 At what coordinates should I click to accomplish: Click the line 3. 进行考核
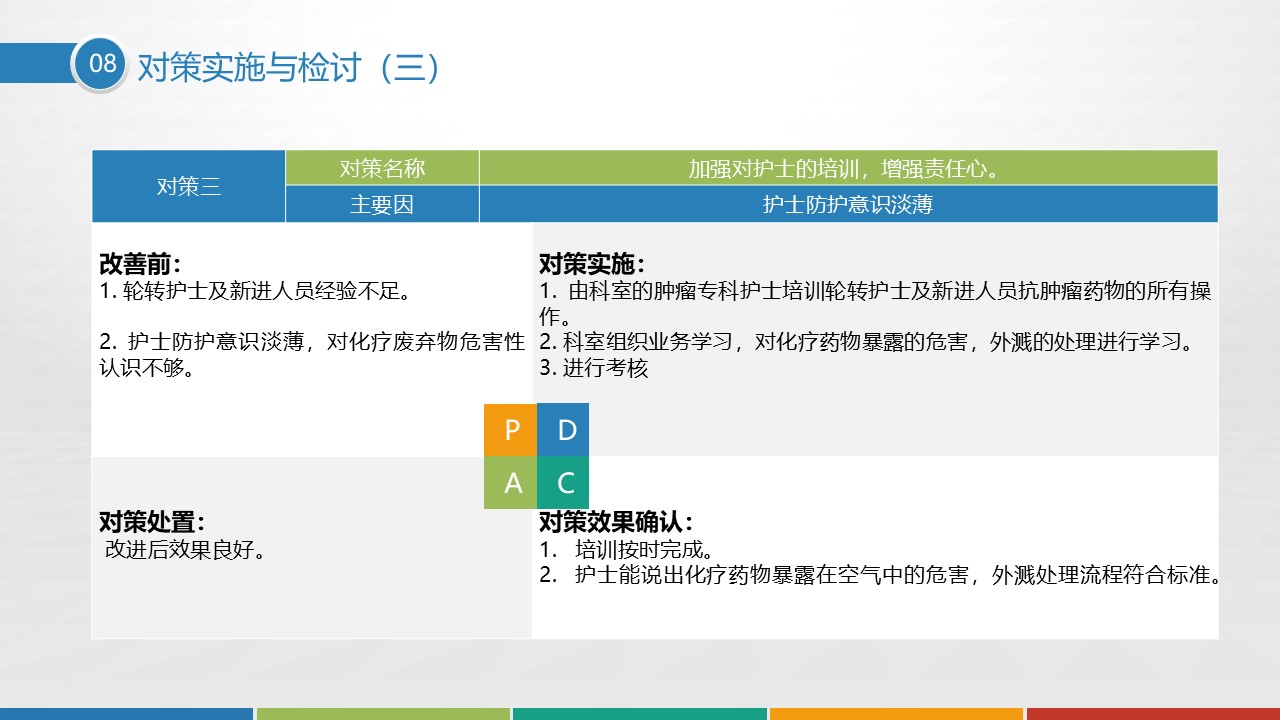click(x=594, y=368)
